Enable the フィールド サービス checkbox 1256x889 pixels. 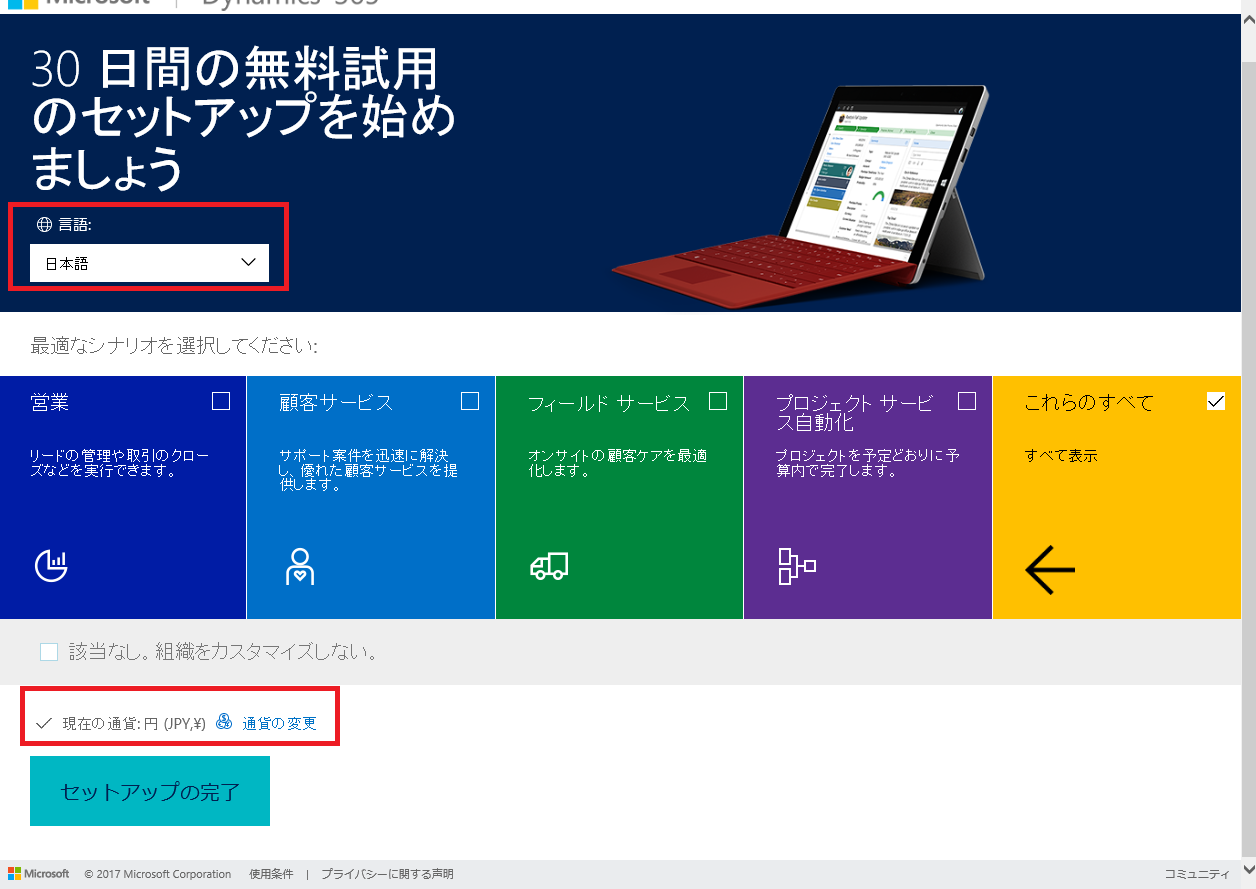point(718,400)
